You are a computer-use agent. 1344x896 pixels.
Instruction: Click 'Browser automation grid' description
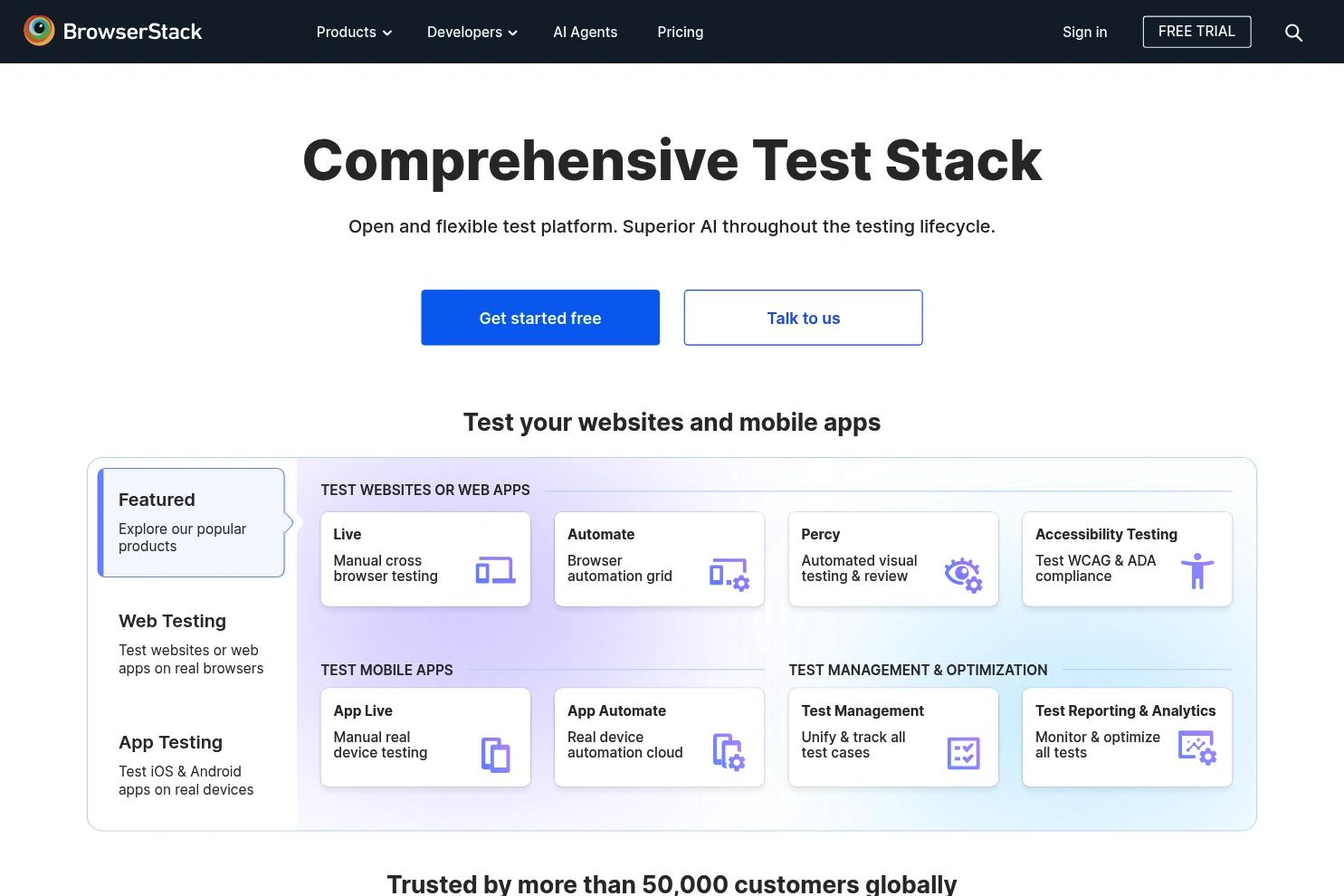click(x=620, y=568)
